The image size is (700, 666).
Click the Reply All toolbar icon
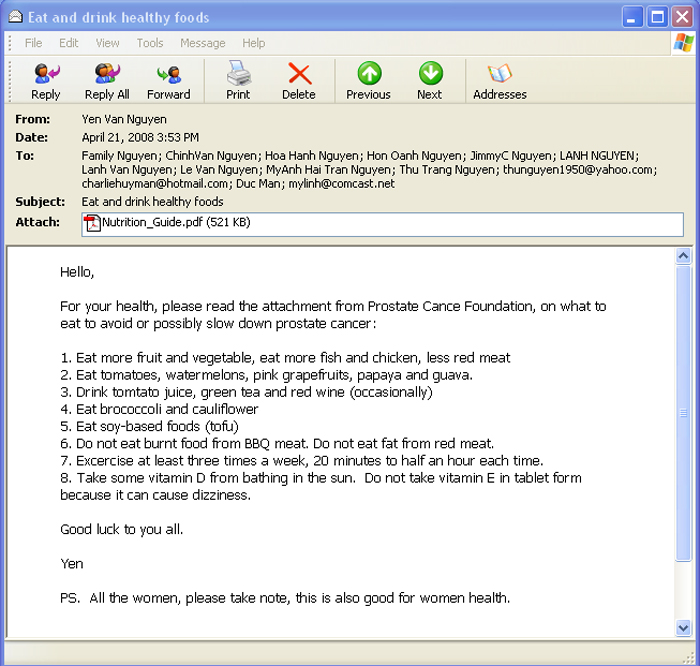[107, 81]
